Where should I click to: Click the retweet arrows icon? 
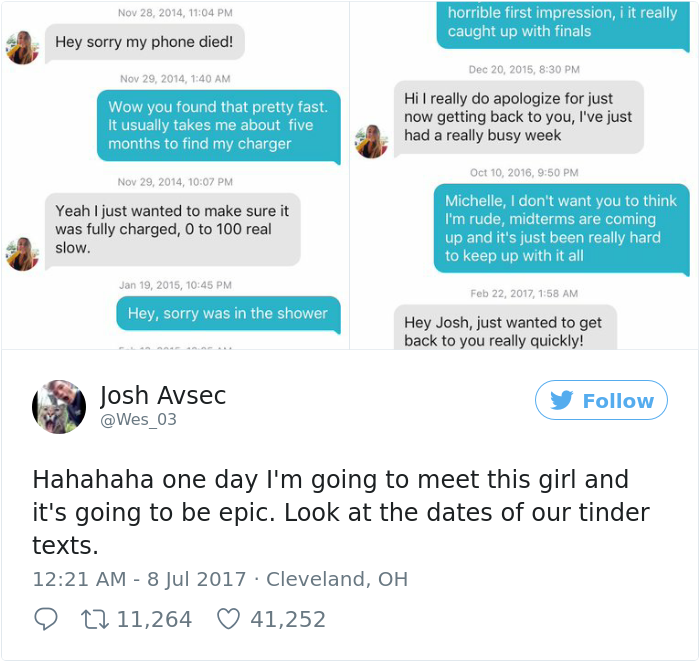[x=97, y=620]
